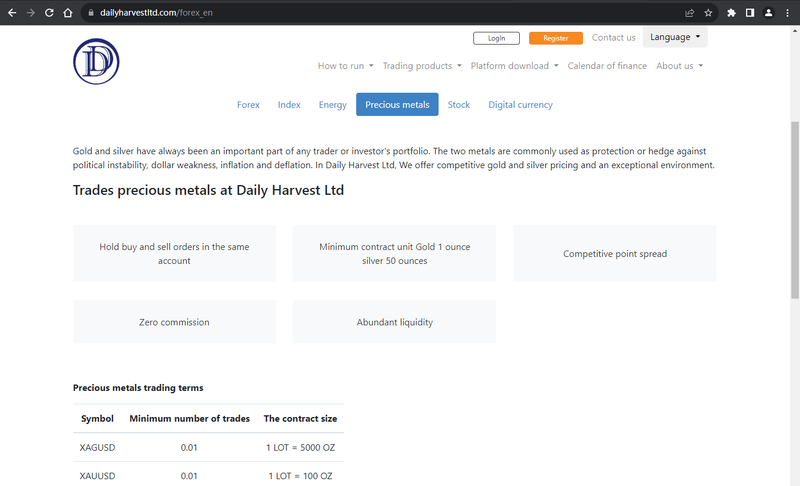
Task: Click the 'Symbol' column header
Action: tap(97, 419)
